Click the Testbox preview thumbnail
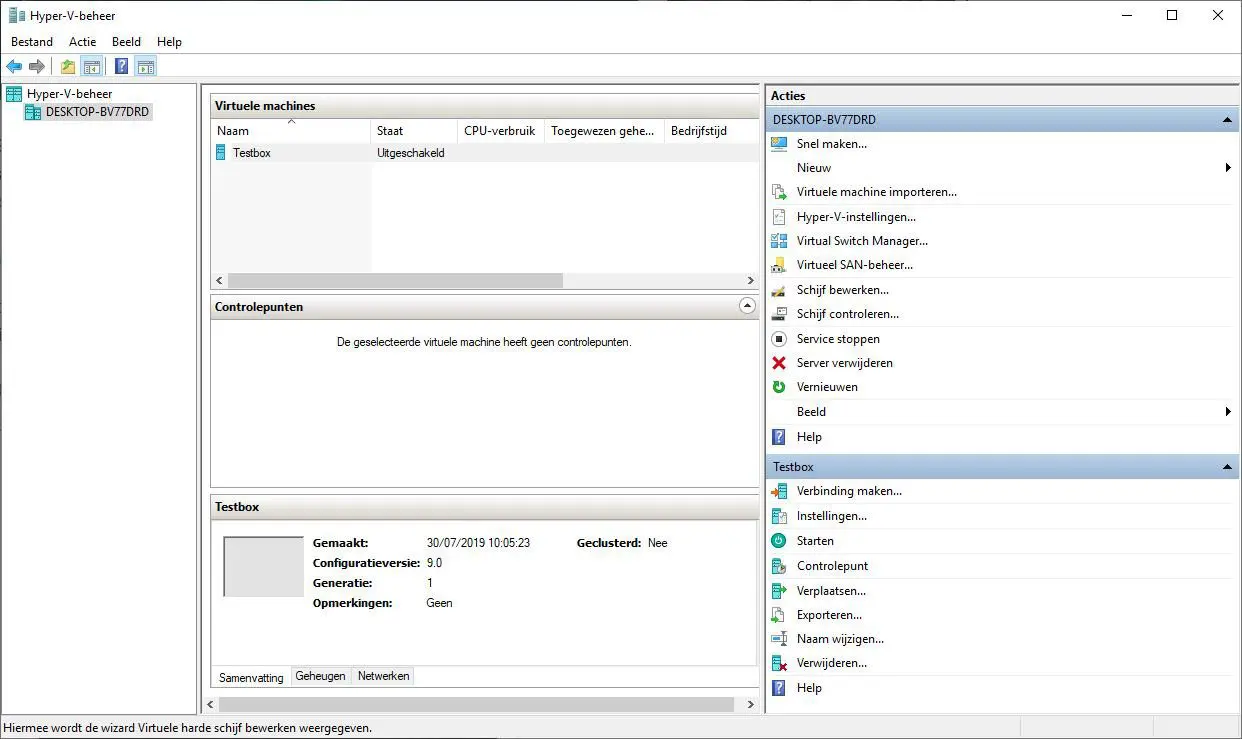1242x739 pixels. (263, 567)
